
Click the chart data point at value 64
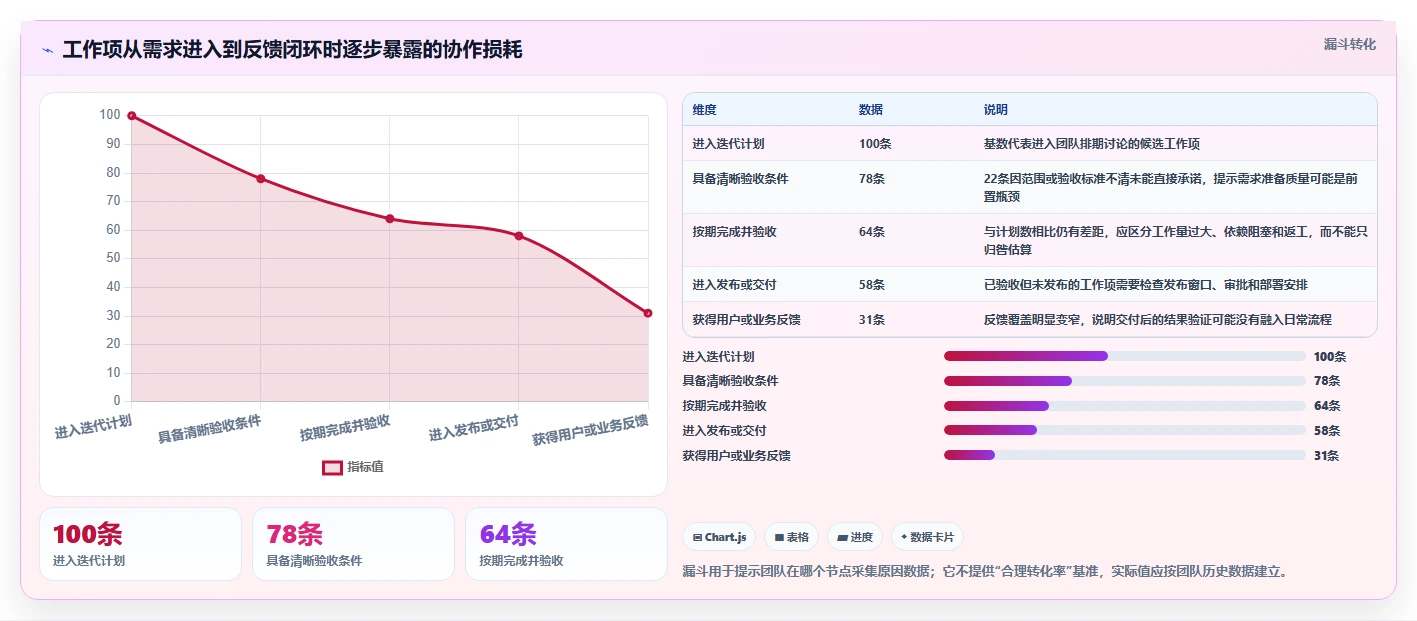390,219
